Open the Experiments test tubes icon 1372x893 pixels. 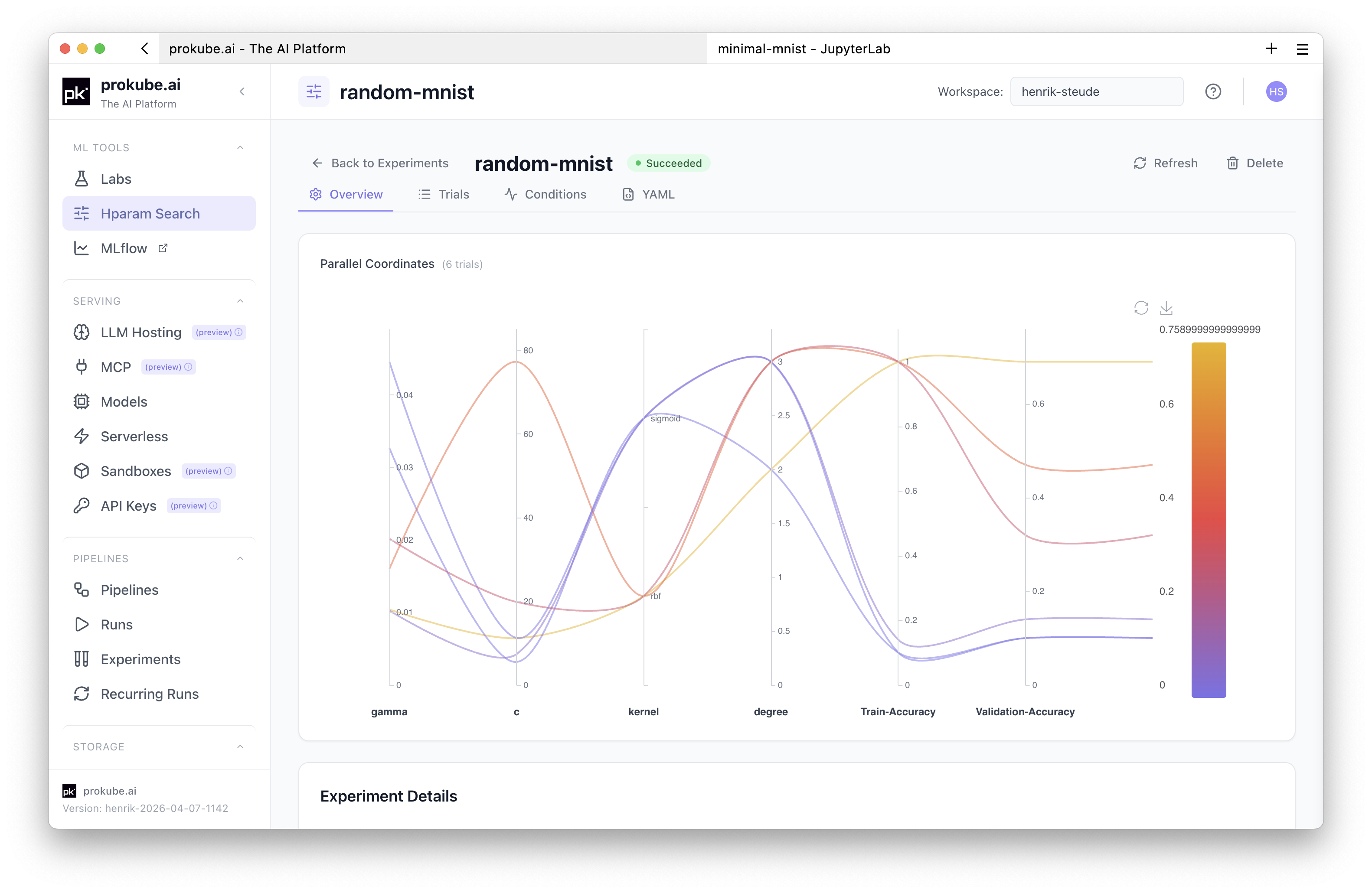click(81, 658)
